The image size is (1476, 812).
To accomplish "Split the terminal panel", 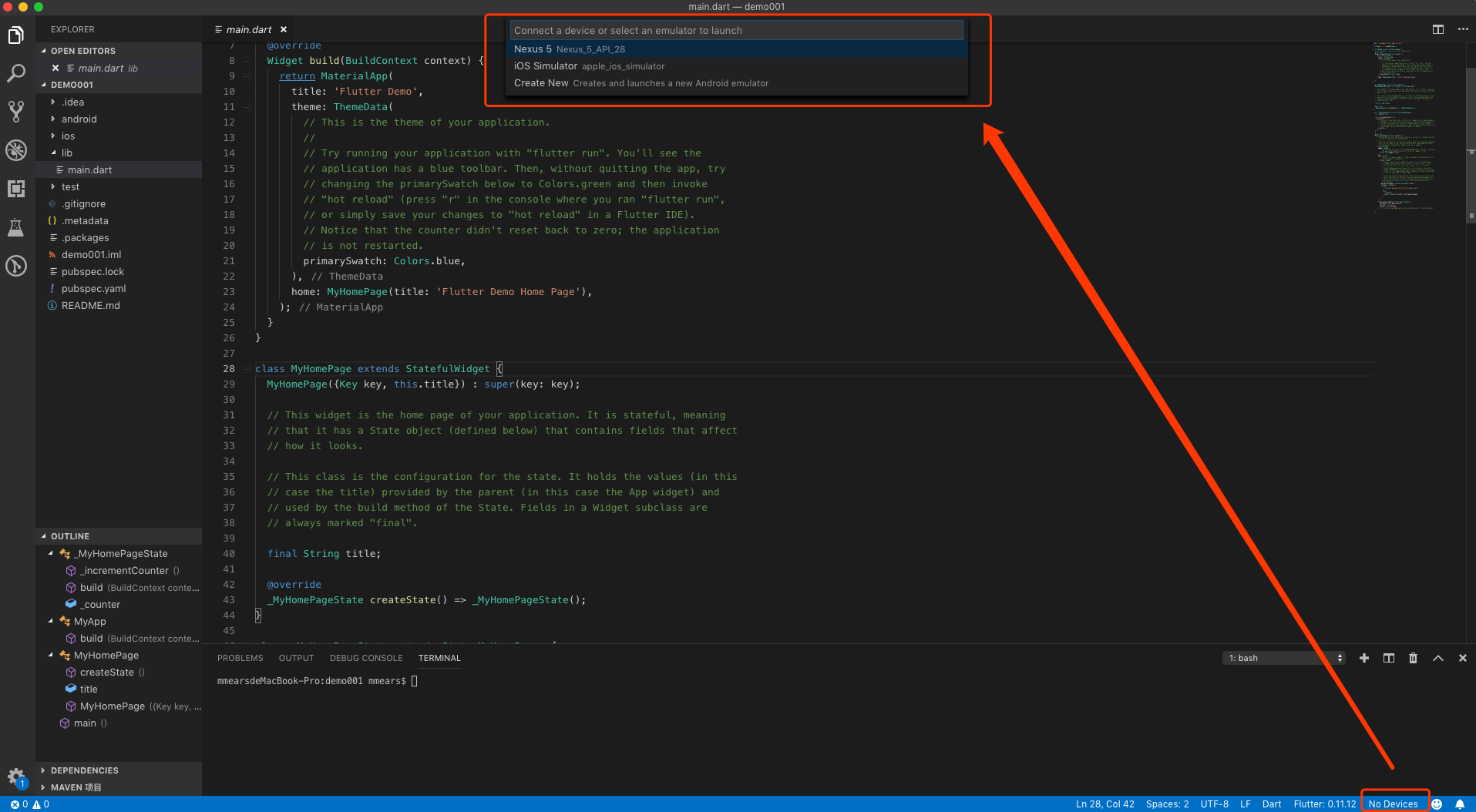I will [1389, 658].
